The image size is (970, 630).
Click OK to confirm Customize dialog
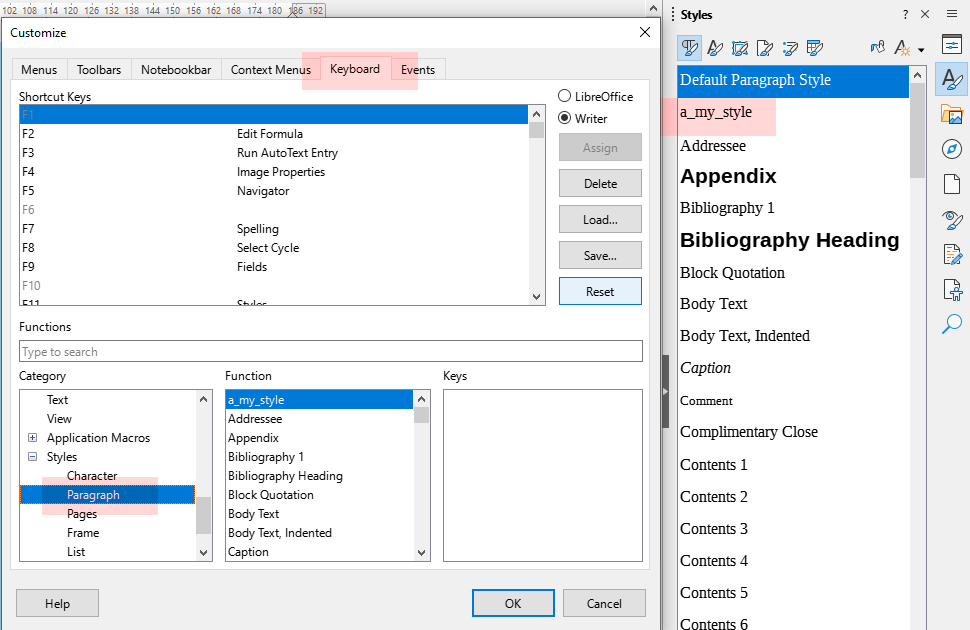[x=513, y=603]
